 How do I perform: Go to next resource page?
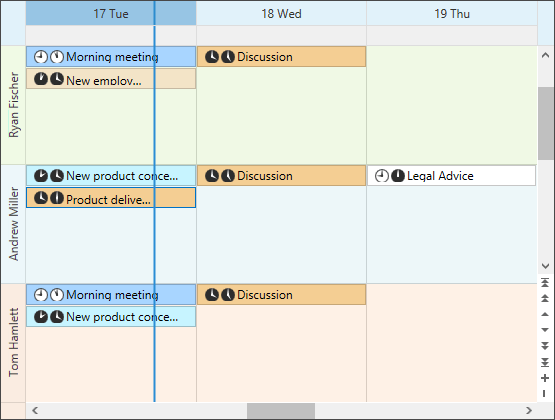[545, 345]
